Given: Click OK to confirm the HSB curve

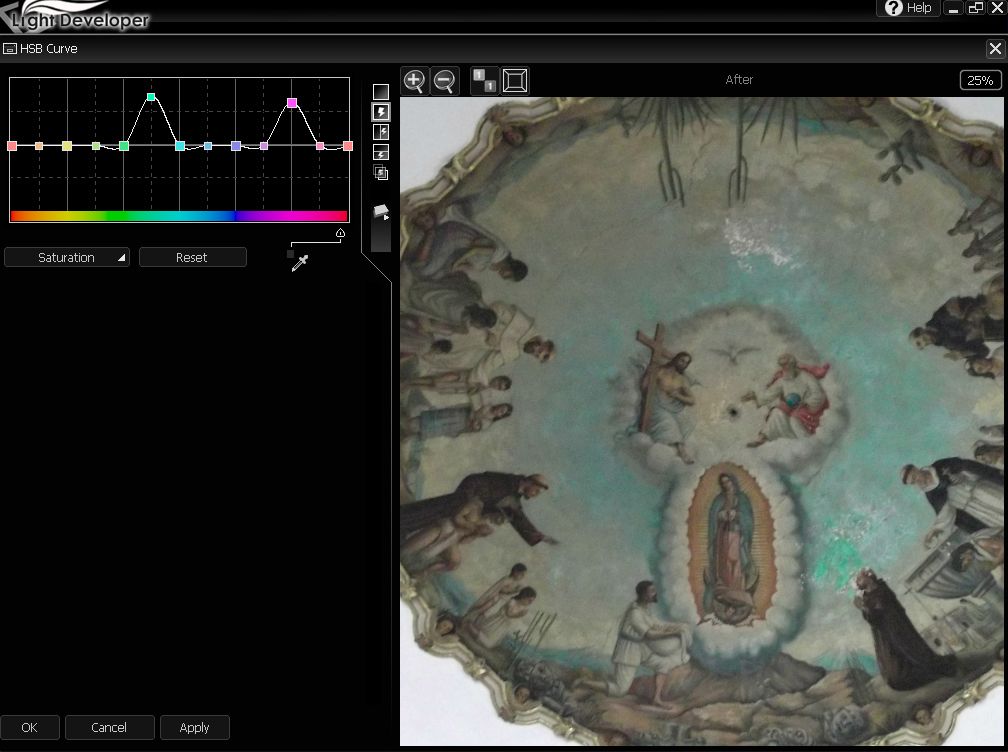Looking at the screenshot, I should pos(30,727).
